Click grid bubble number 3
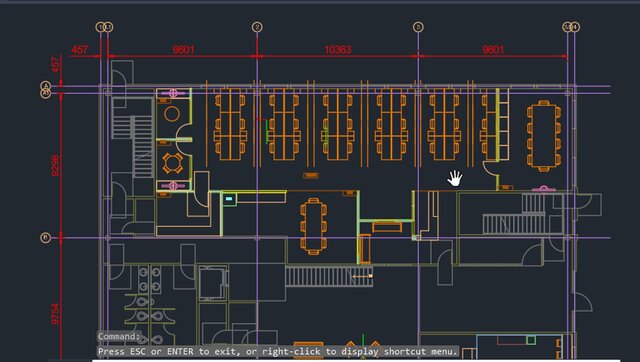The height and width of the screenshot is (362, 640). tap(418, 27)
